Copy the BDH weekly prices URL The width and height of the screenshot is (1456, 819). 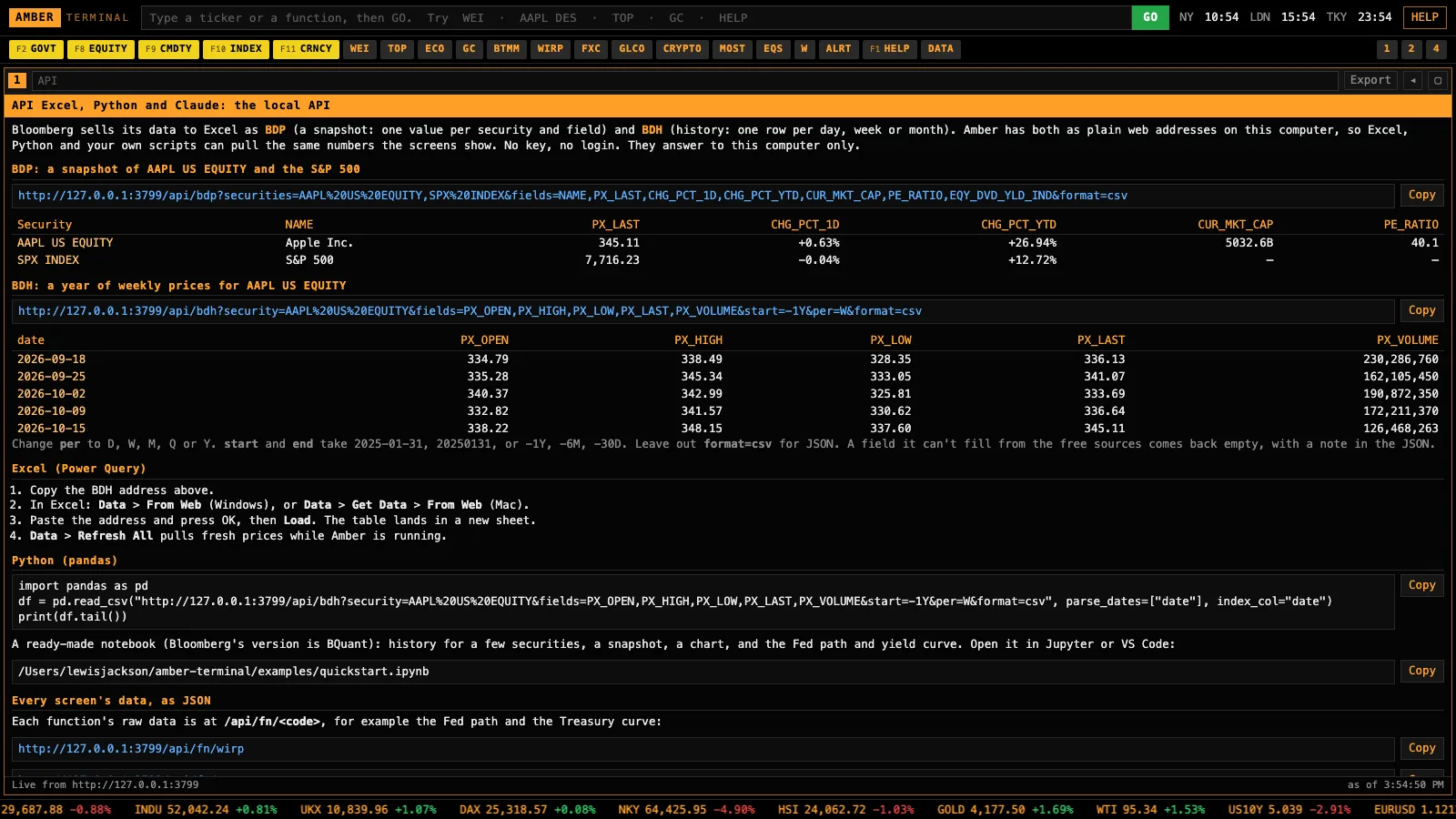pyautogui.click(x=1421, y=310)
